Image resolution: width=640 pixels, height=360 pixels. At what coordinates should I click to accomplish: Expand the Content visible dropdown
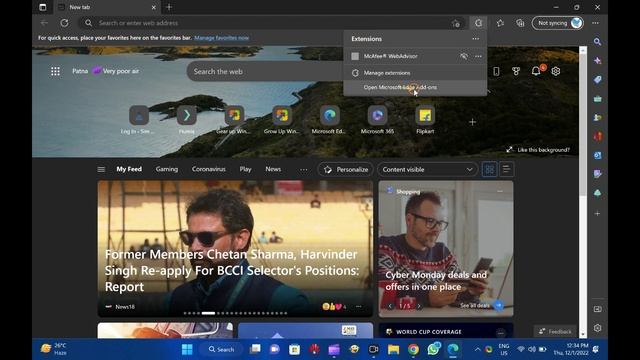[427, 169]
